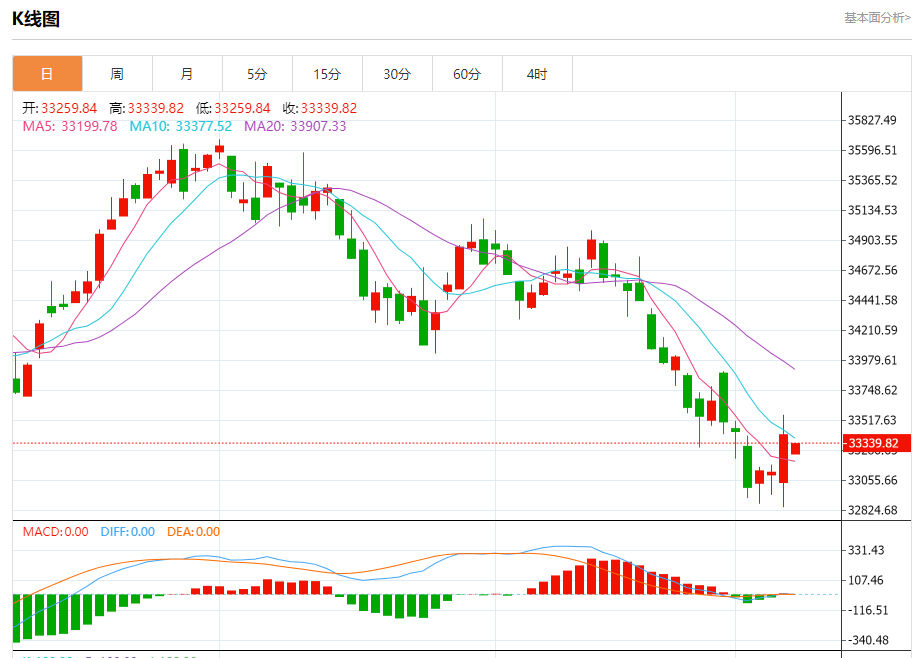This screenshot has height=658, width=919.
Task: Click the MA5: 33199.78 indicator label
Action: 70,127
